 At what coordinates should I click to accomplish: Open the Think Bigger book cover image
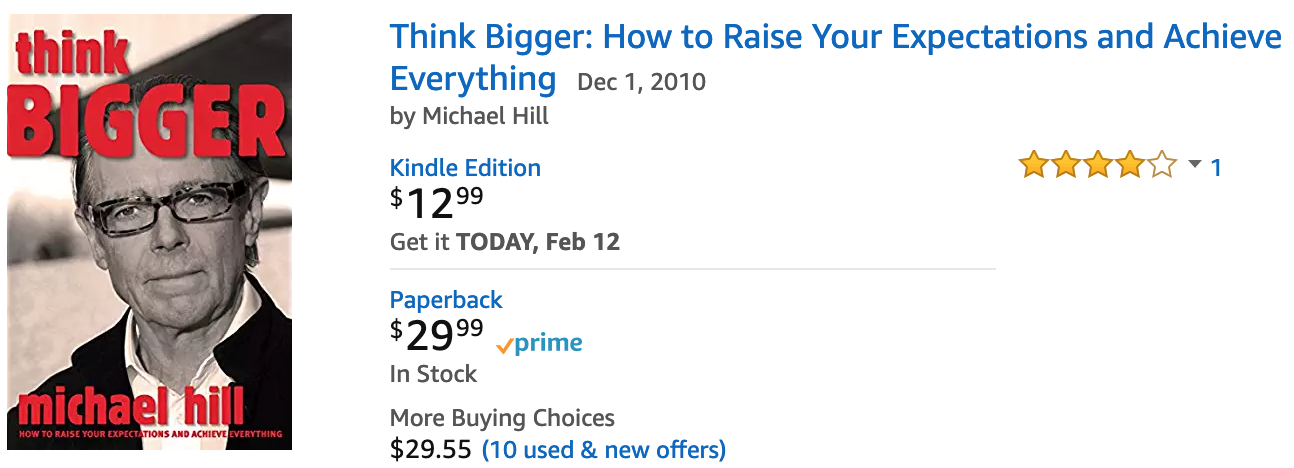click(x=150, y=231)
